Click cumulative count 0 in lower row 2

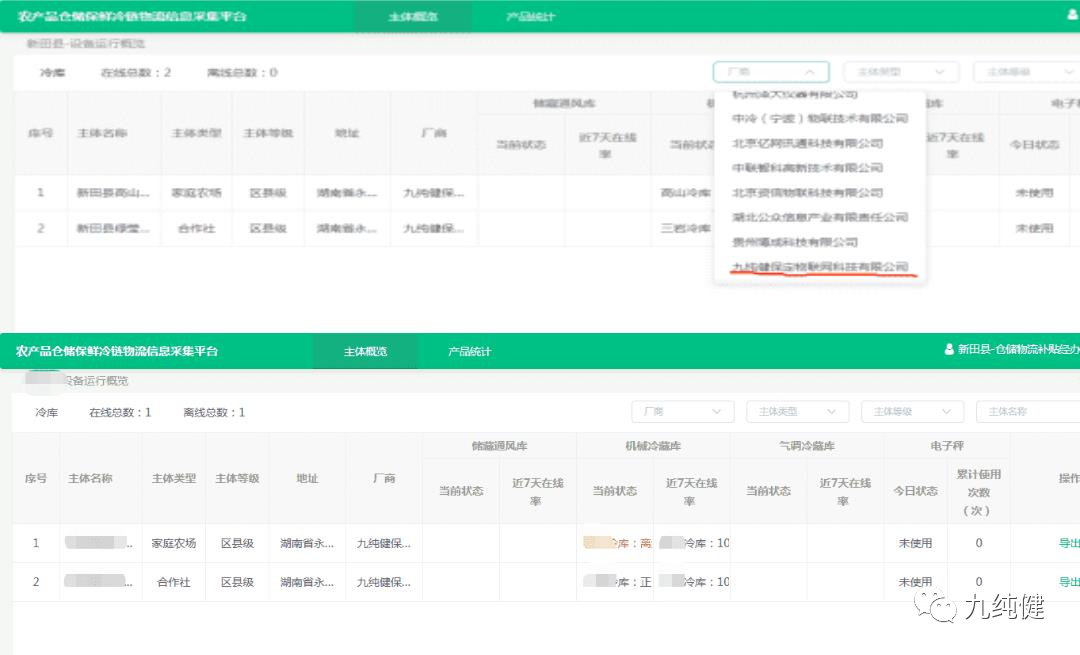[979, 581]
